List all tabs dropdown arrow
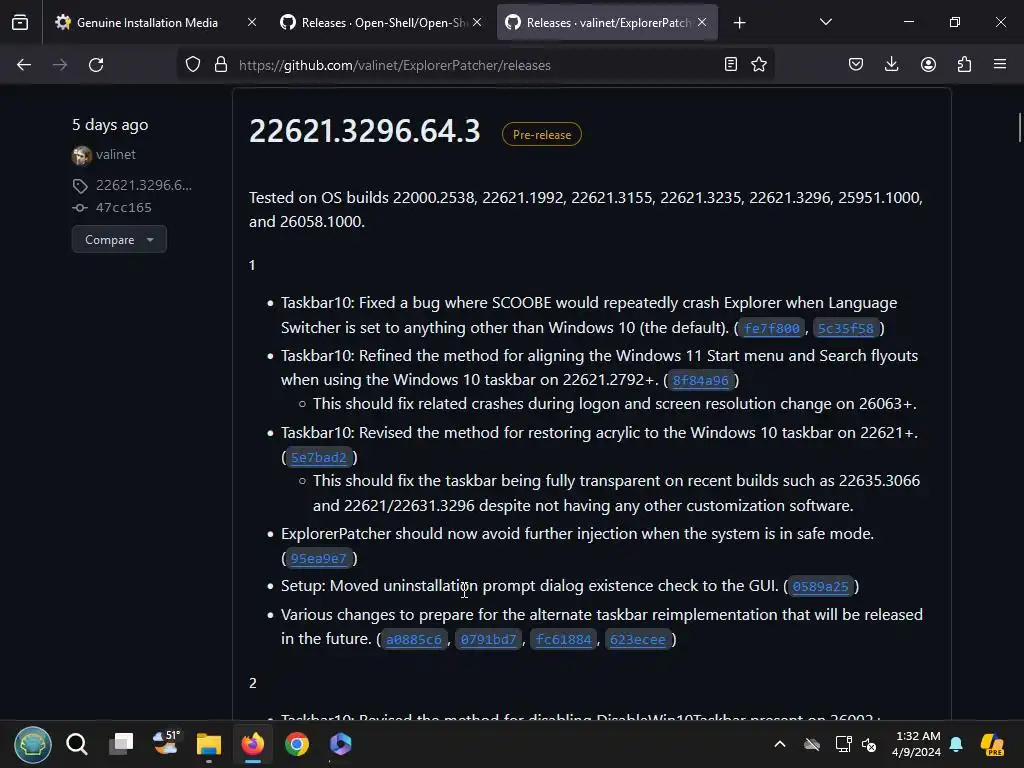 pos(825,22)
